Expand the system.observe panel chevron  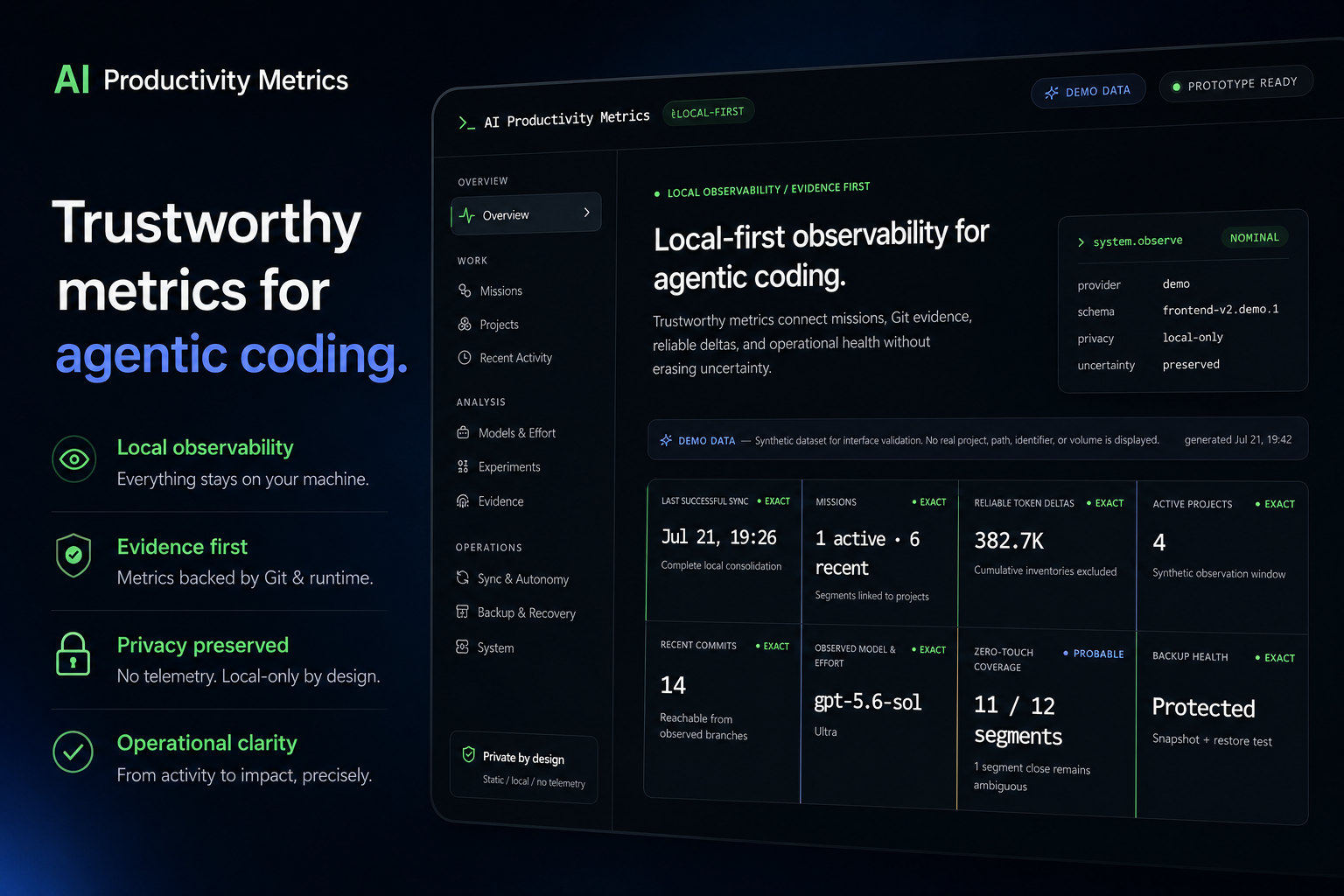[1081, 242]
